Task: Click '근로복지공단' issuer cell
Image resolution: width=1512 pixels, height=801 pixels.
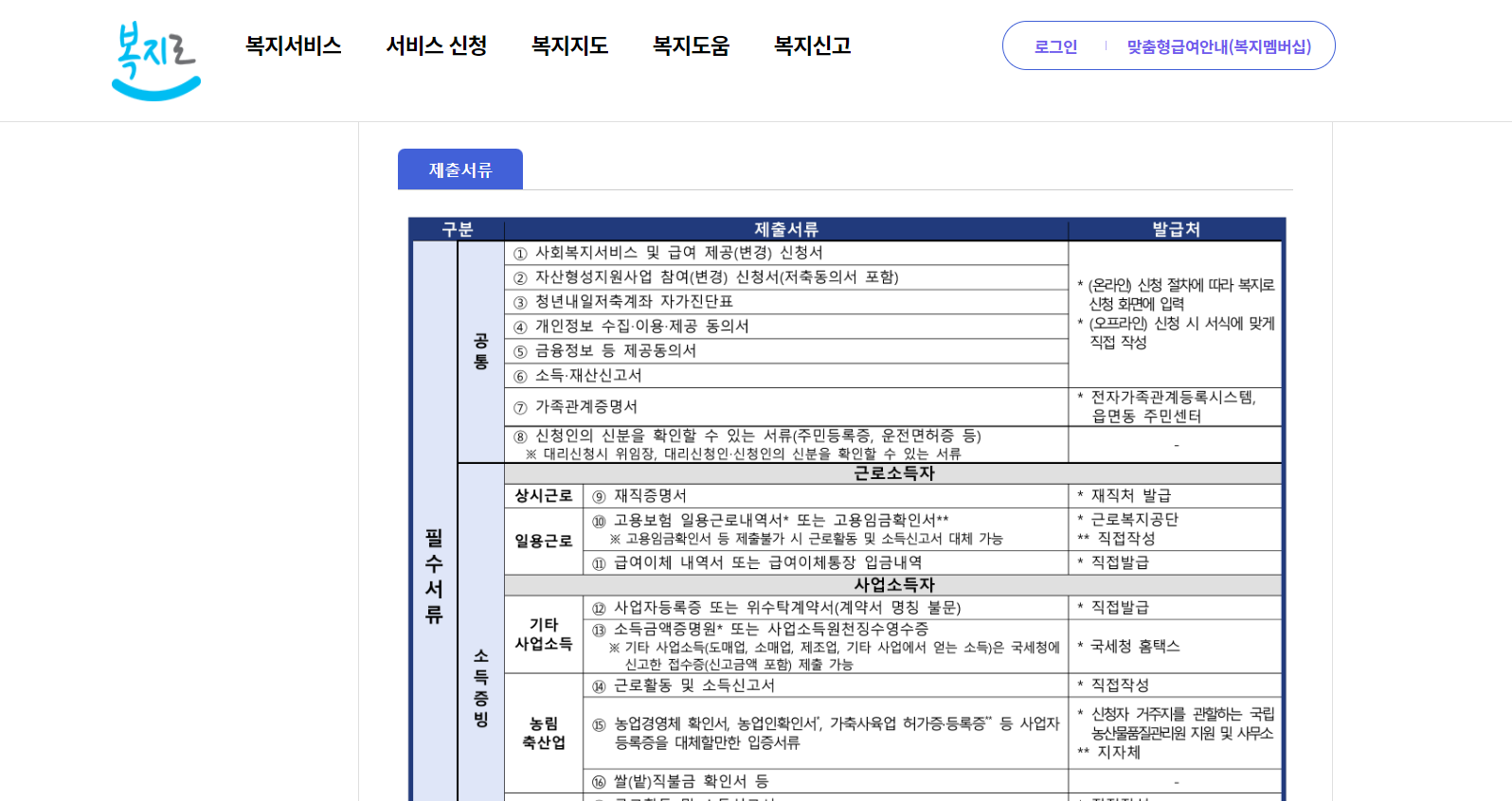Action: (1176, 529)
